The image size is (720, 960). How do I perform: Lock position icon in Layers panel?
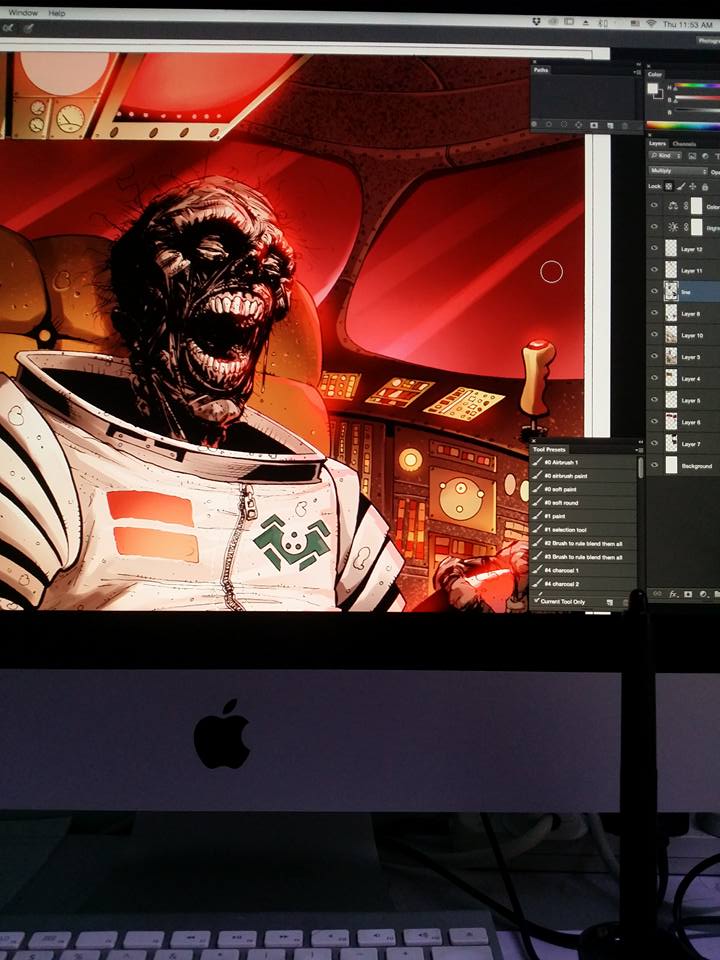pyautogui.click(x=692, y=186)
